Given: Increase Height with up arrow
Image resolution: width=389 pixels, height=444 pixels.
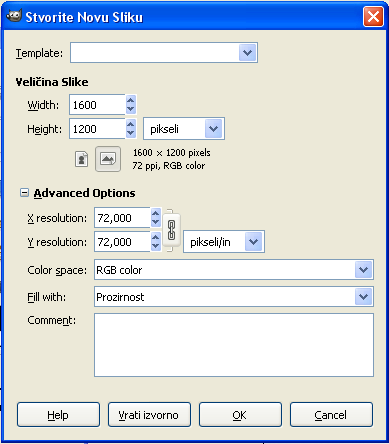Looking at the screenshot, I should (131, 124).
